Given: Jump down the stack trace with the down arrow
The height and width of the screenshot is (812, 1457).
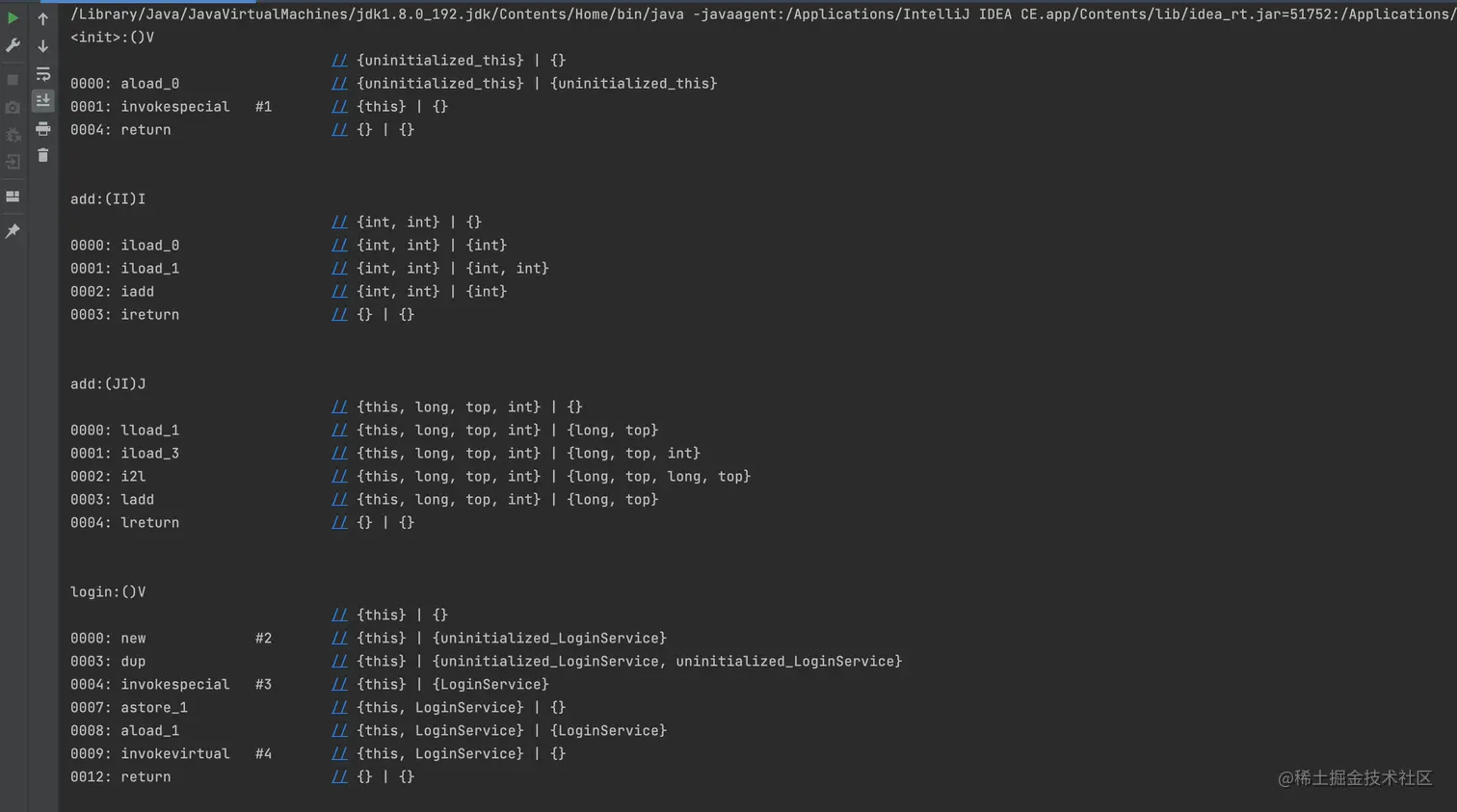Looking at the screenshot, I should coord(42,45).
